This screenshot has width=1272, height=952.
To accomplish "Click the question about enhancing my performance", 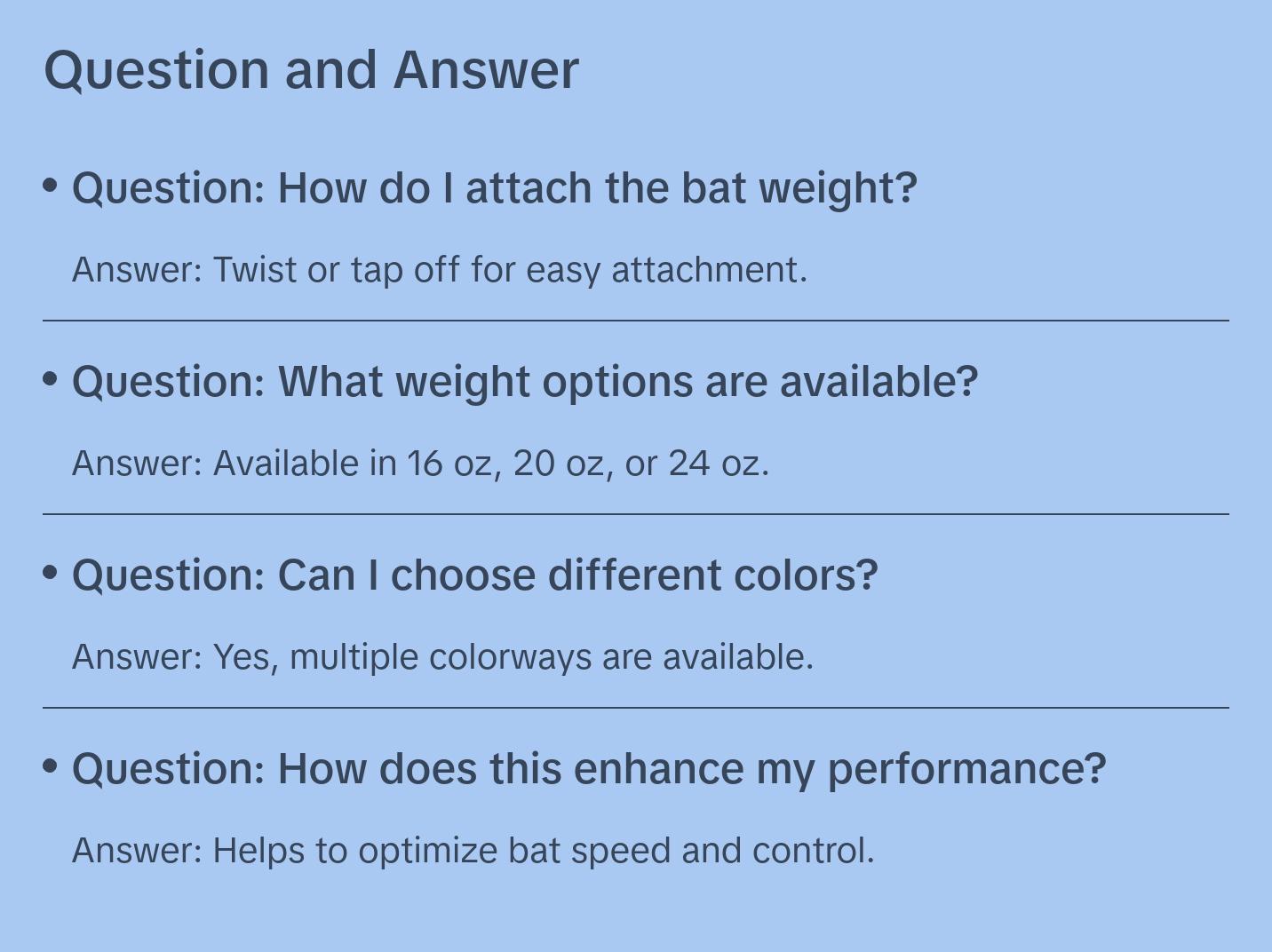I will [x=589, y=769].
